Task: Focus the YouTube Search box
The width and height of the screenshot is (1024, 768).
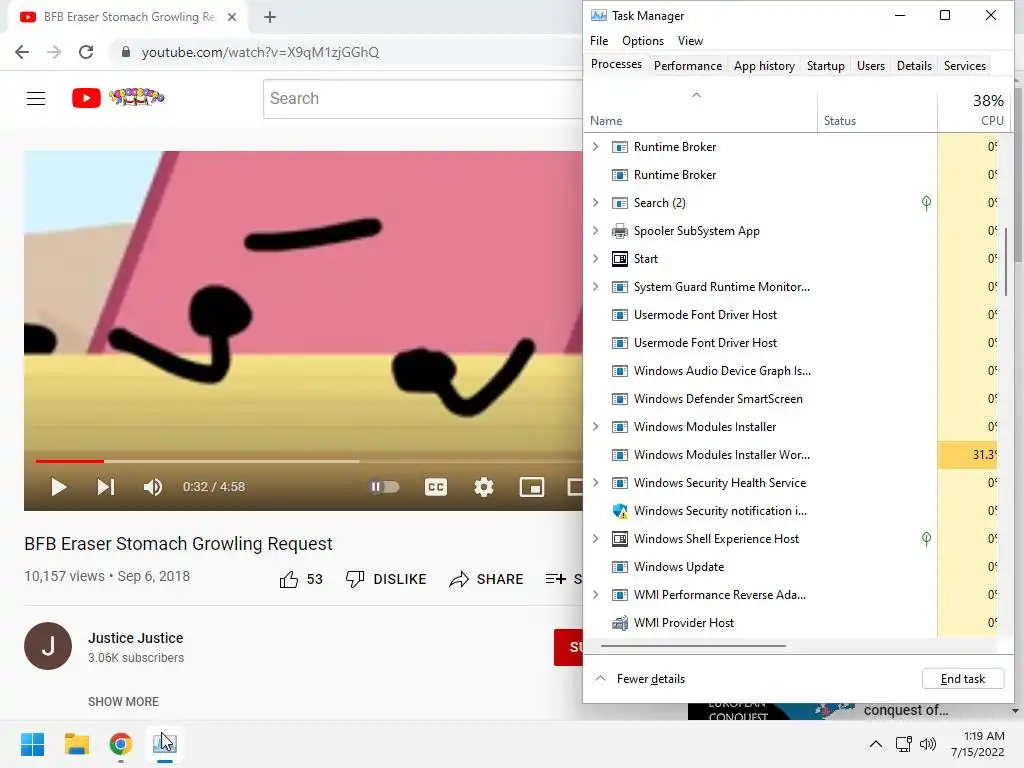Action: coord(423,99)
